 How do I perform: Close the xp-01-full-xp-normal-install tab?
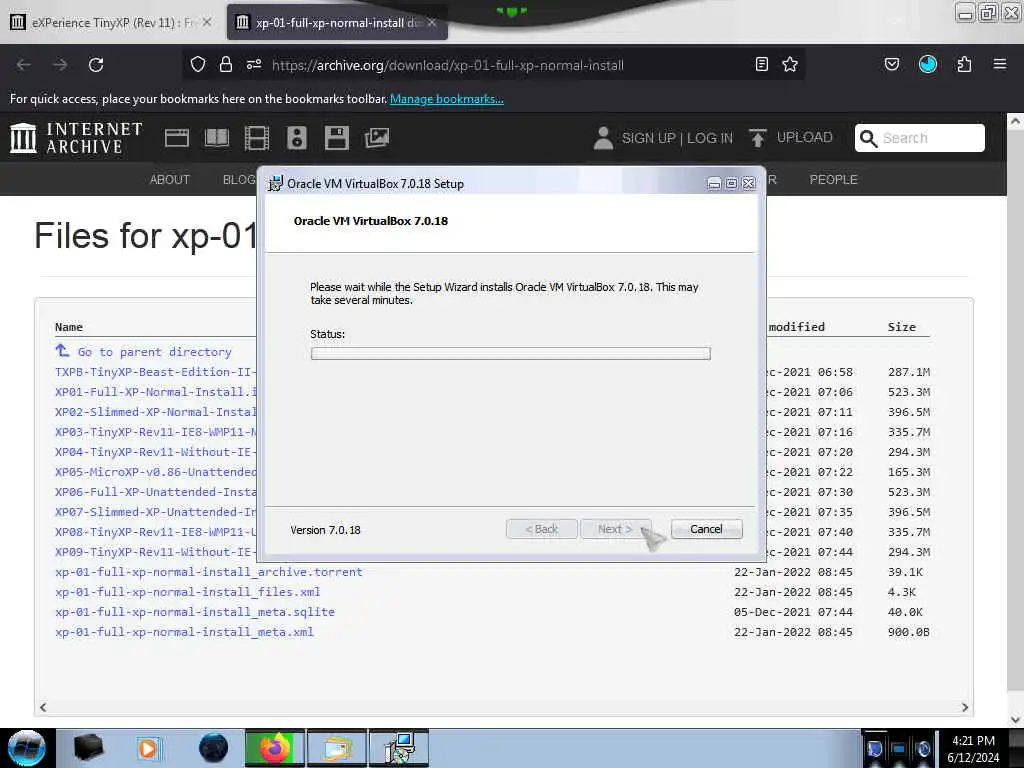pos(432,22)
